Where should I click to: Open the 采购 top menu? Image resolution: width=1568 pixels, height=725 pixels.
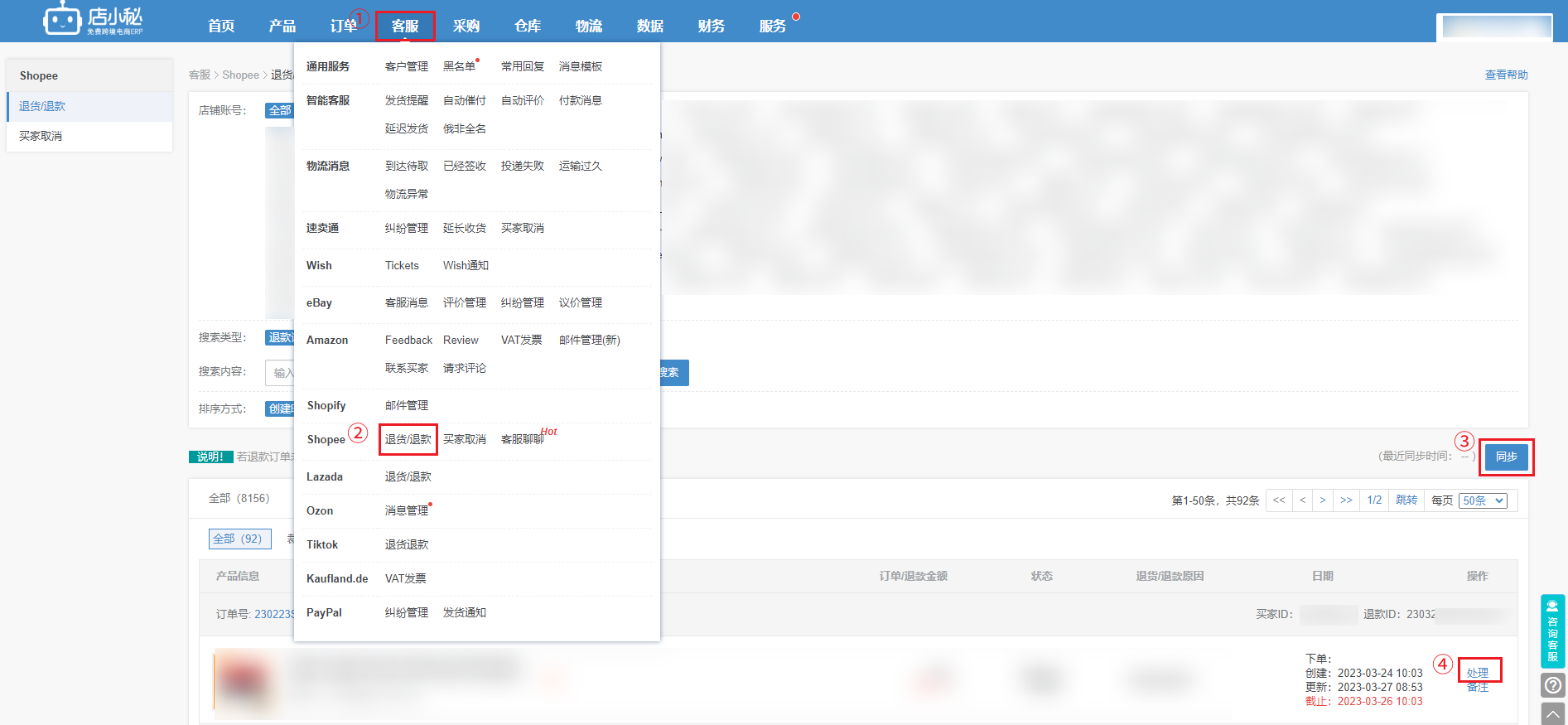click(466, 26)
